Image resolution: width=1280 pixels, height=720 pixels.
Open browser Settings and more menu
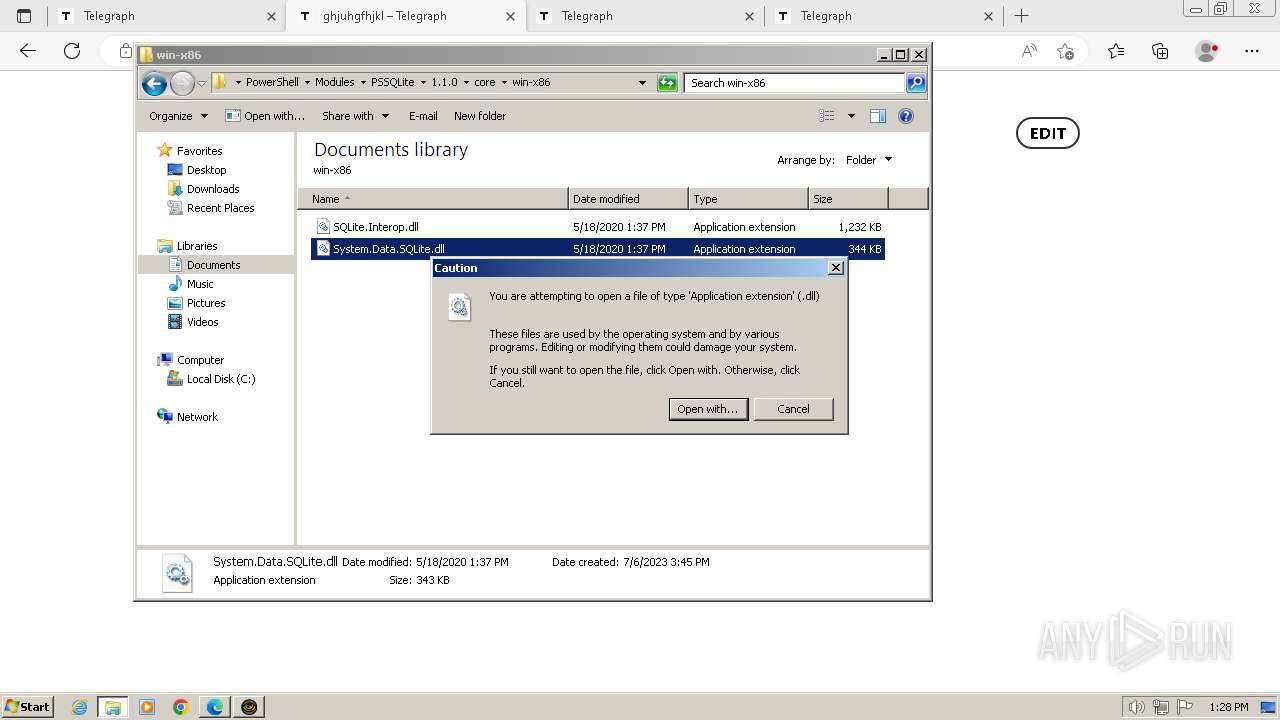1252,51
